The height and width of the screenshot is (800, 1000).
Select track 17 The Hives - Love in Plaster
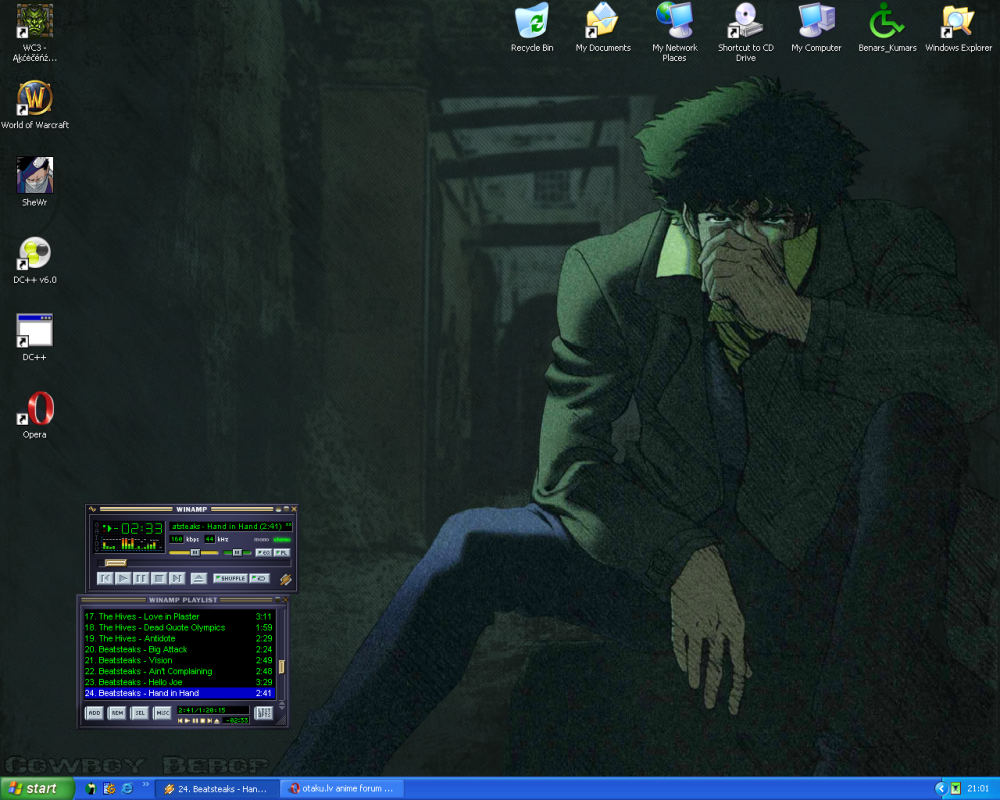click(179, 616)
